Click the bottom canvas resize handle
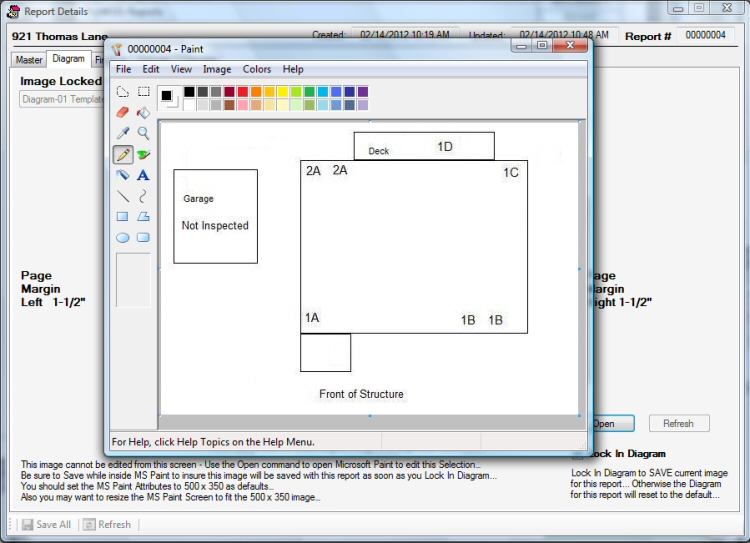The height and width of the screenshot is (543, 750). point(370,416)
